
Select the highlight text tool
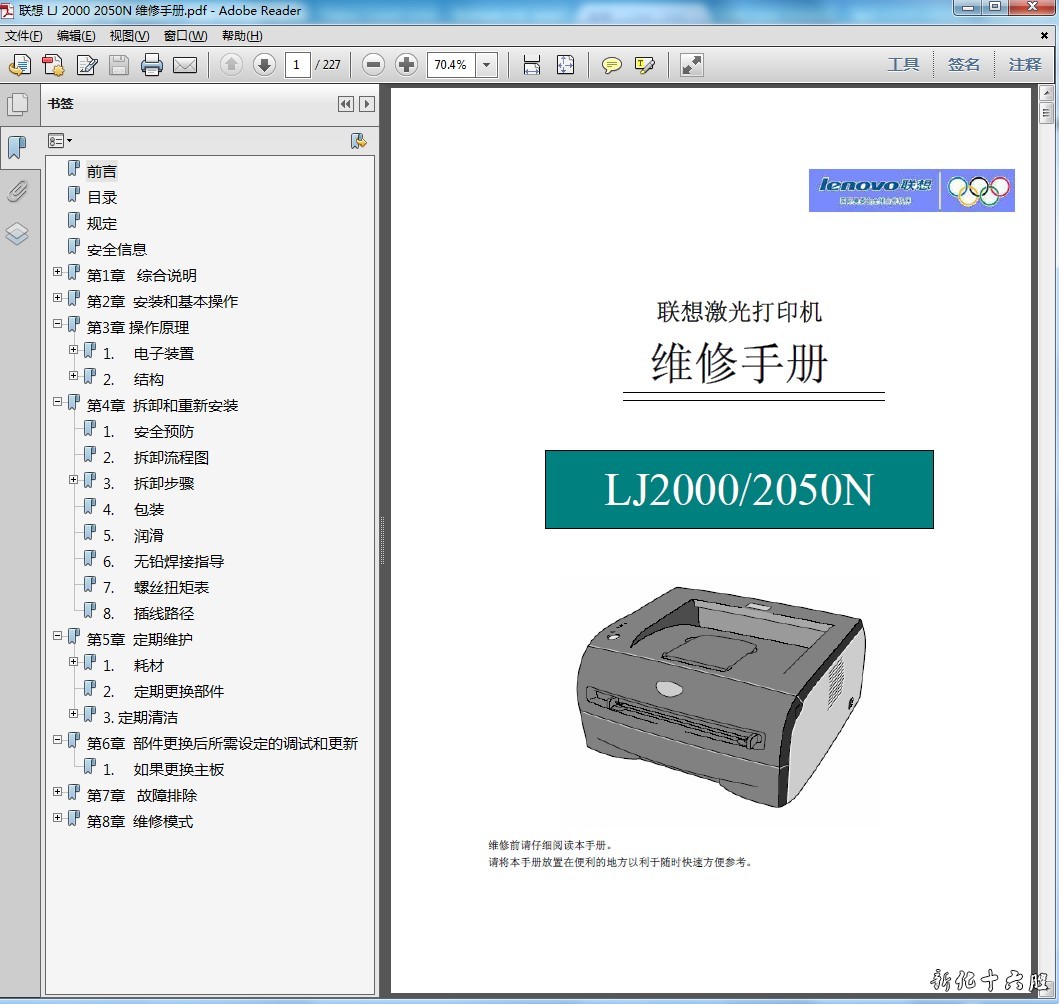(x=645, y=65)
